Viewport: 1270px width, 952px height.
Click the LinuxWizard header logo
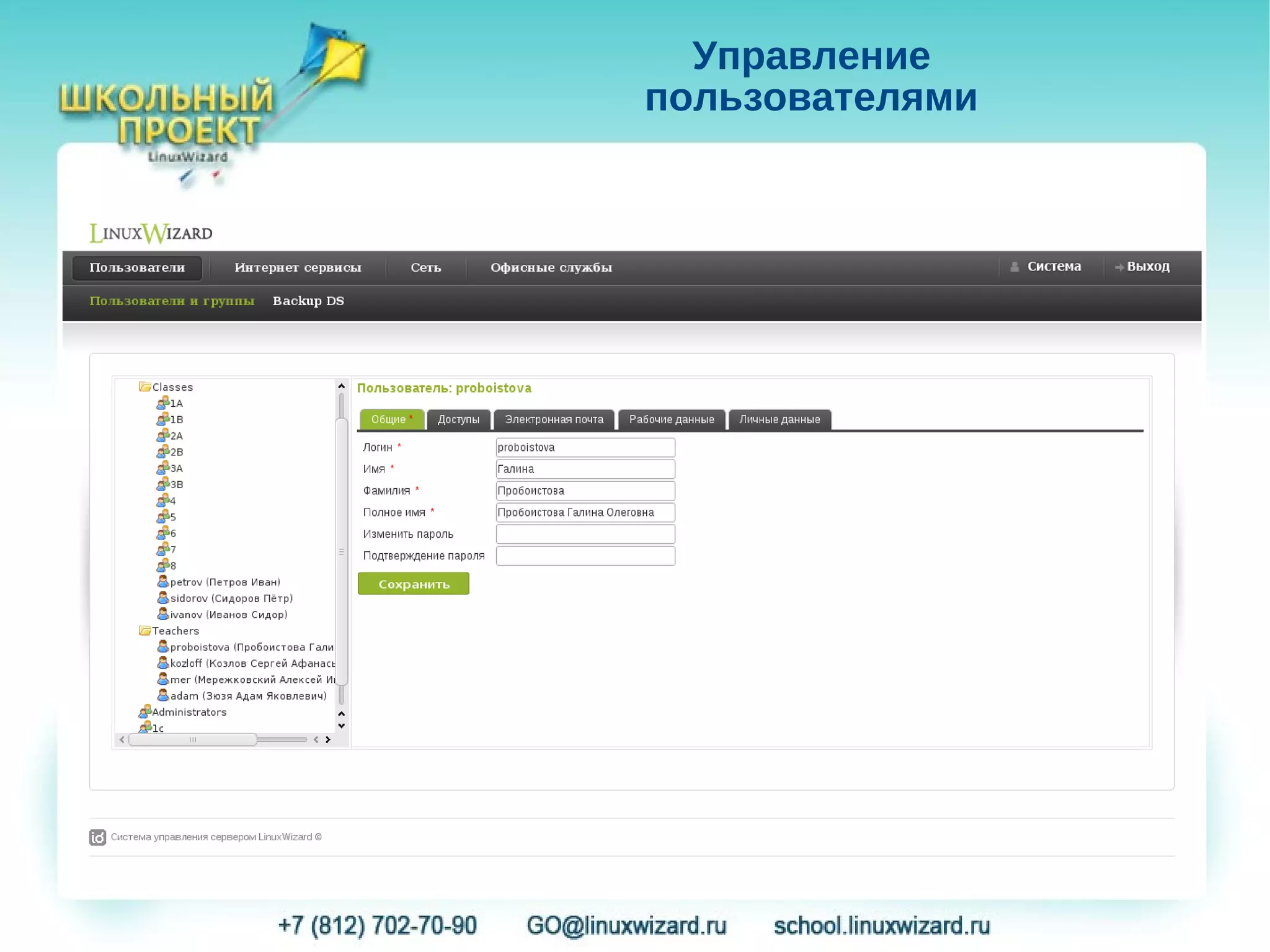pyautogui.click(x=151, y=233)
